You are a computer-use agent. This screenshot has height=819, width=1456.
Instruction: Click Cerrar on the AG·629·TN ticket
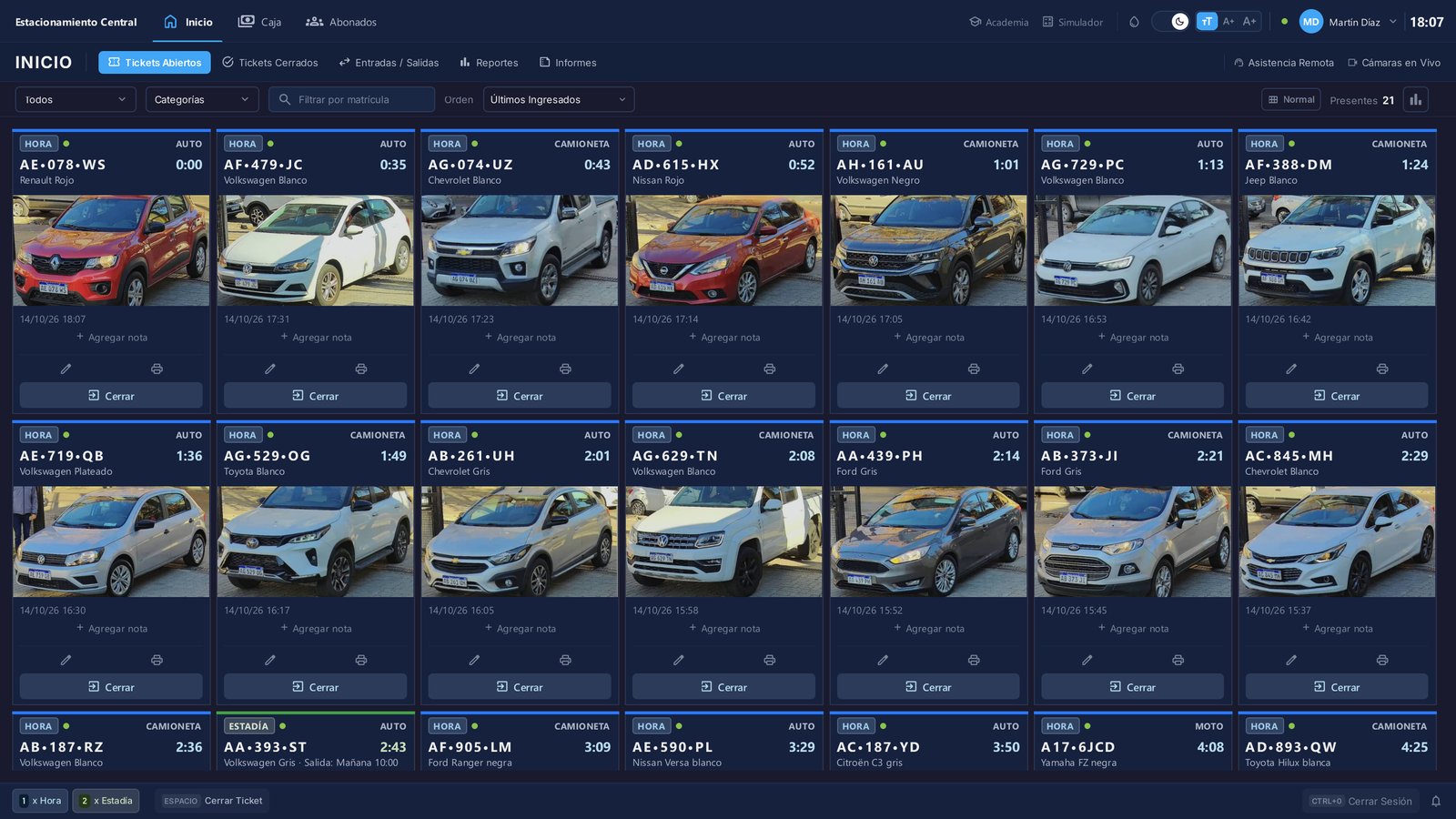pyautogui.click(x=723, y=687)
